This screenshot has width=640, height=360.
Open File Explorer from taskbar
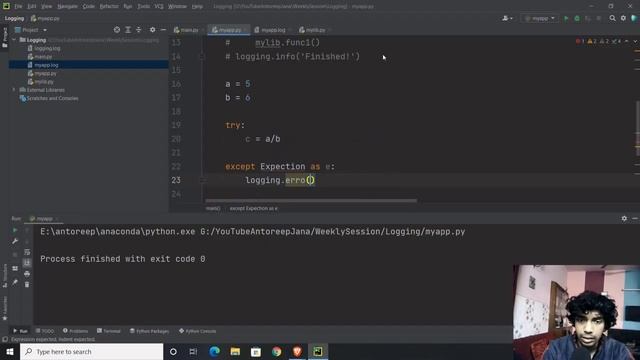click(x=235, y=351)
